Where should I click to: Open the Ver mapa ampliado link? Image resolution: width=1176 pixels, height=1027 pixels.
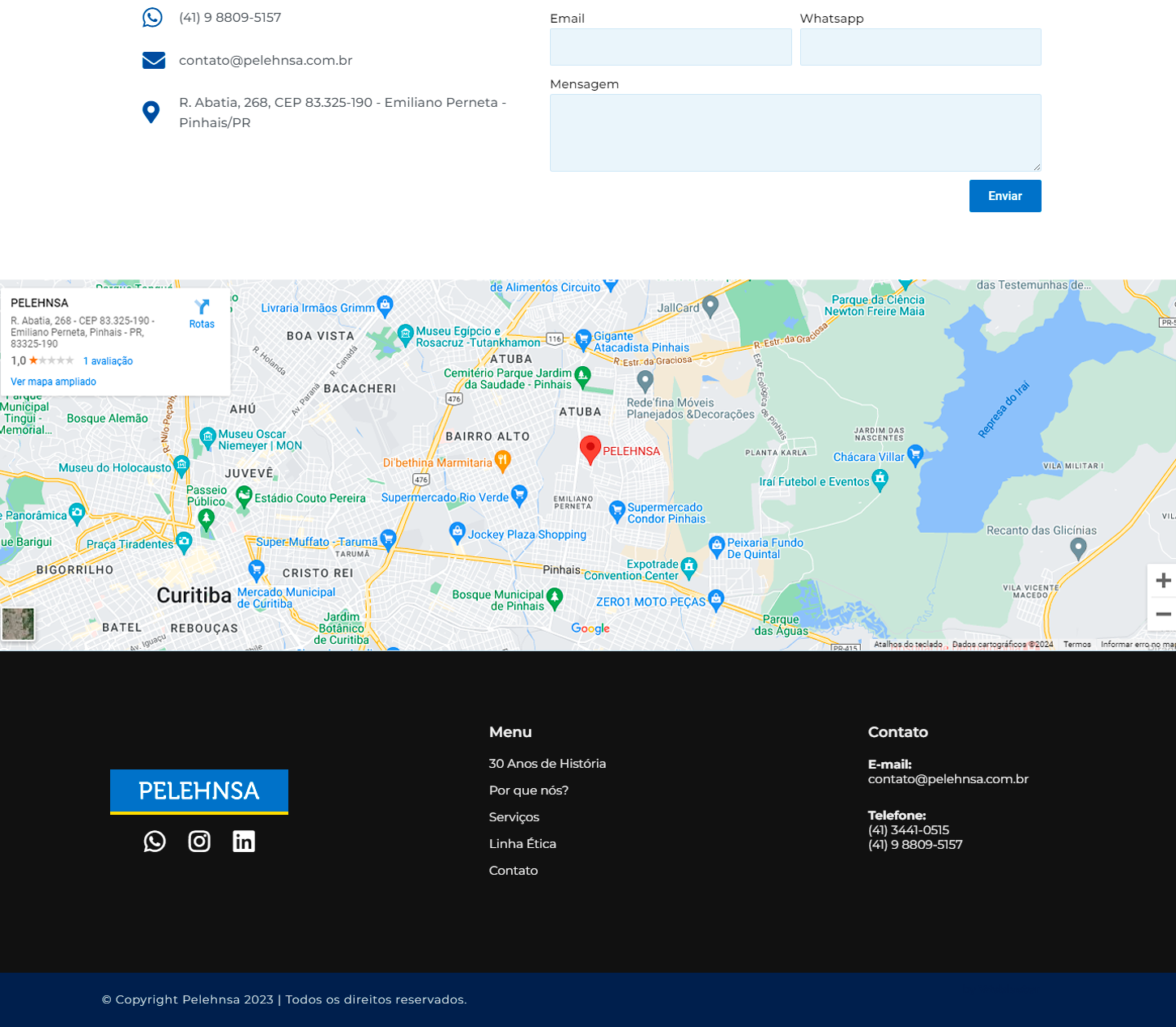click(53, 381)
